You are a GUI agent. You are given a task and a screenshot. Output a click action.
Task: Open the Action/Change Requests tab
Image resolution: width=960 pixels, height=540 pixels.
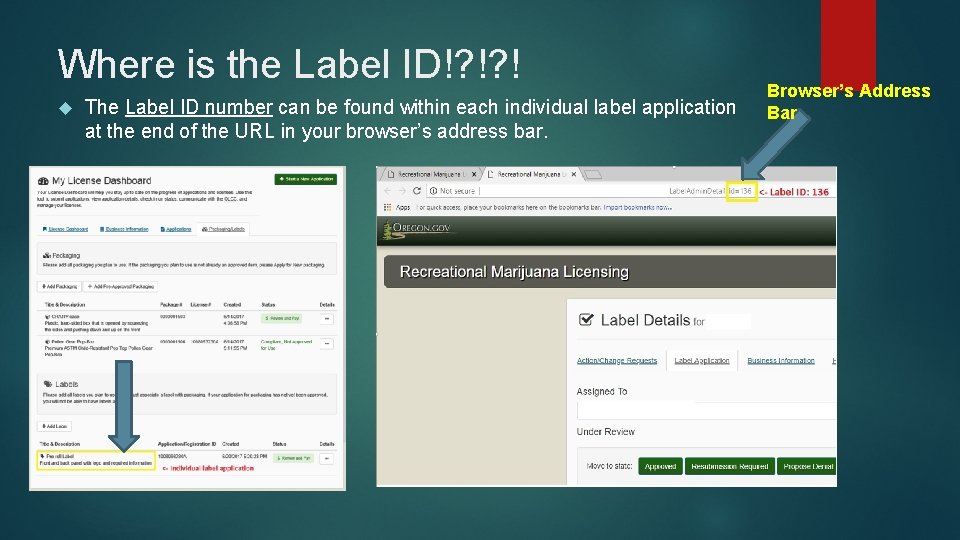[617, 361]
